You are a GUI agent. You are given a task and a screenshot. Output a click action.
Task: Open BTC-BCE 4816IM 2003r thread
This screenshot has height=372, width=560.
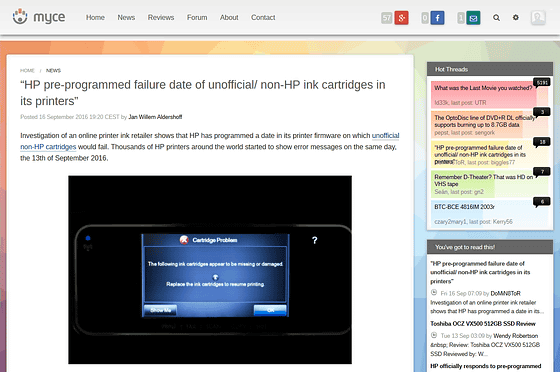[464, 207]
